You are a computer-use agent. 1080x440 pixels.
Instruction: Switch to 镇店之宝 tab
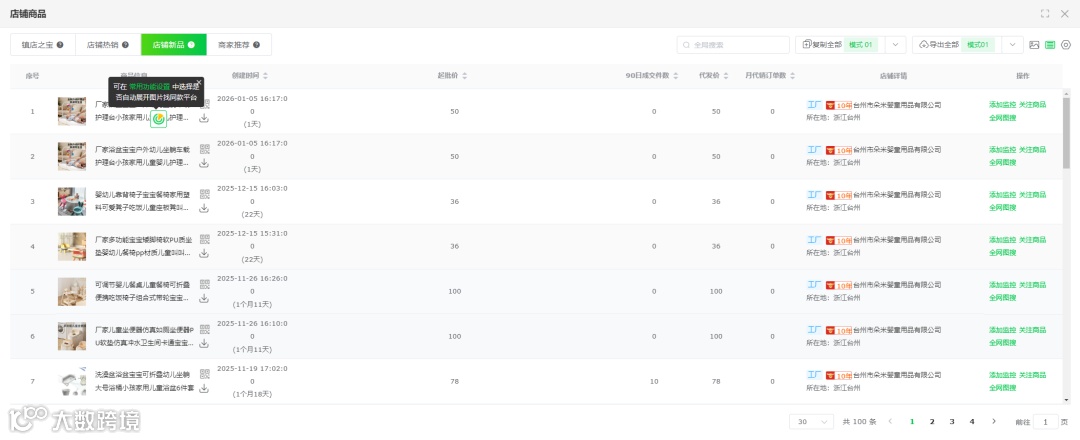43,45
